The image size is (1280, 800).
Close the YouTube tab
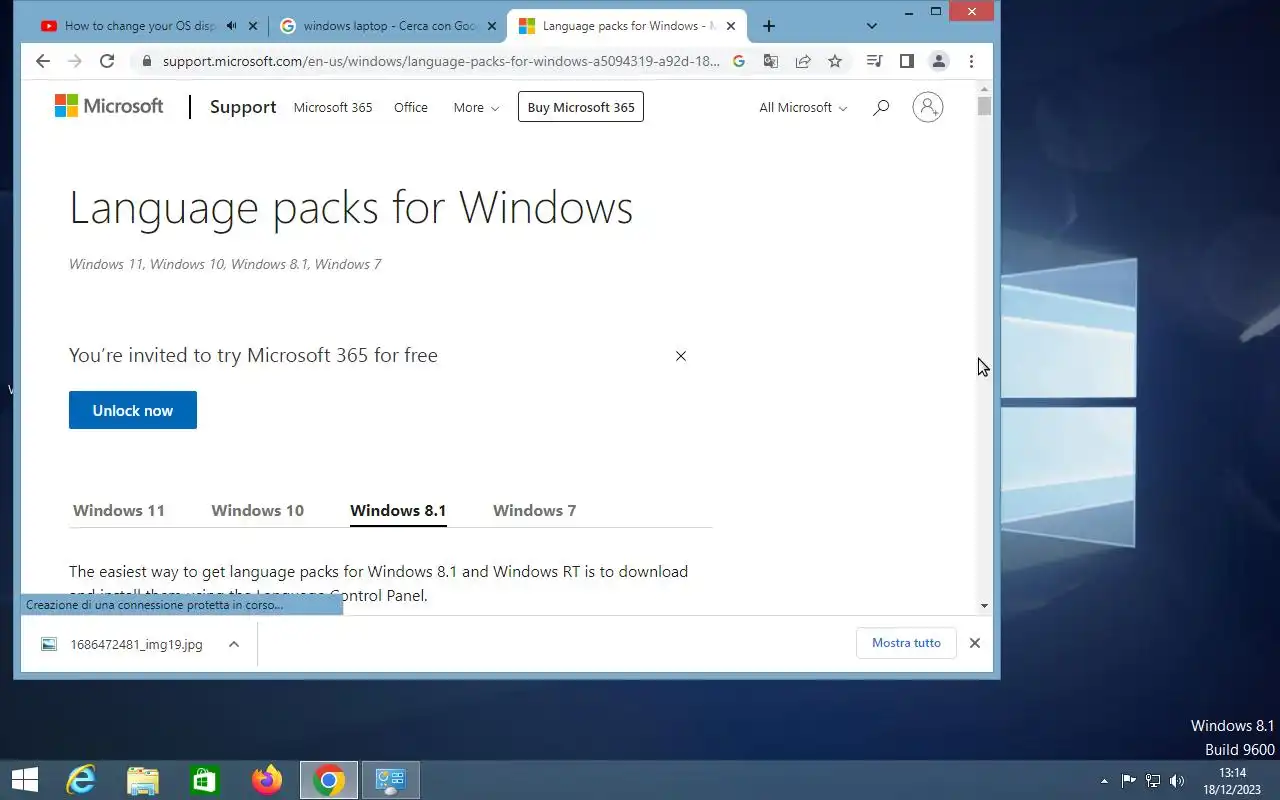click(253, 26)
